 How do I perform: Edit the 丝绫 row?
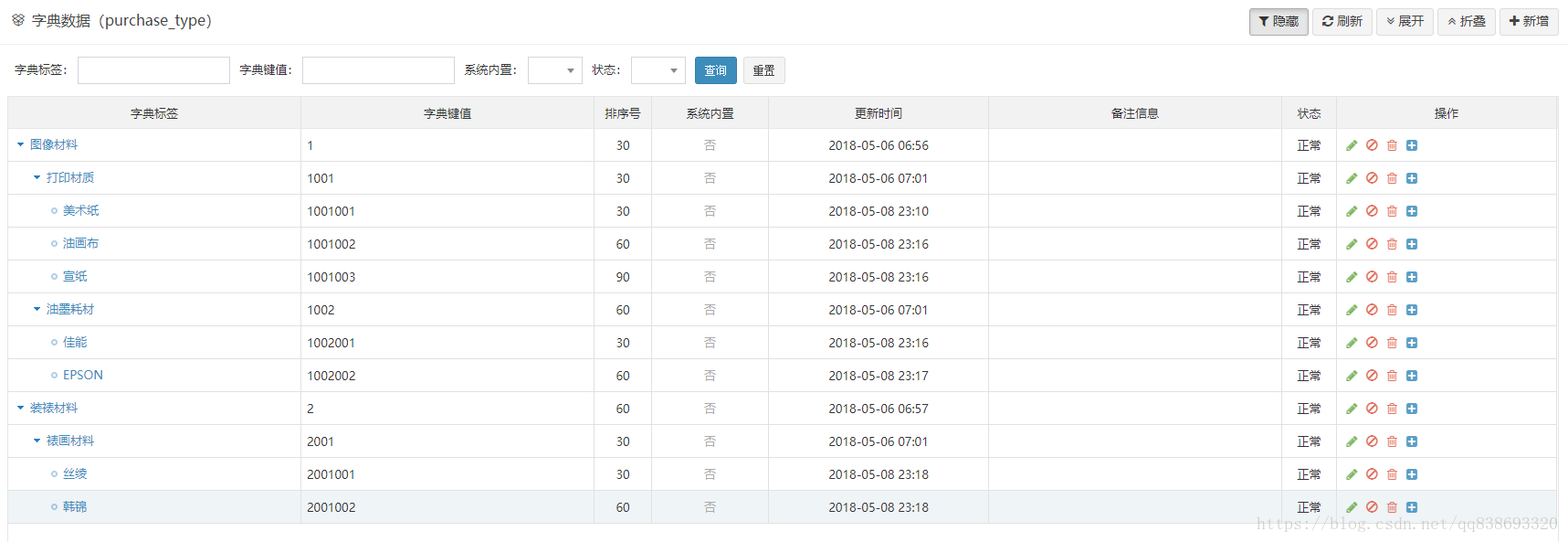point(1352,474)
